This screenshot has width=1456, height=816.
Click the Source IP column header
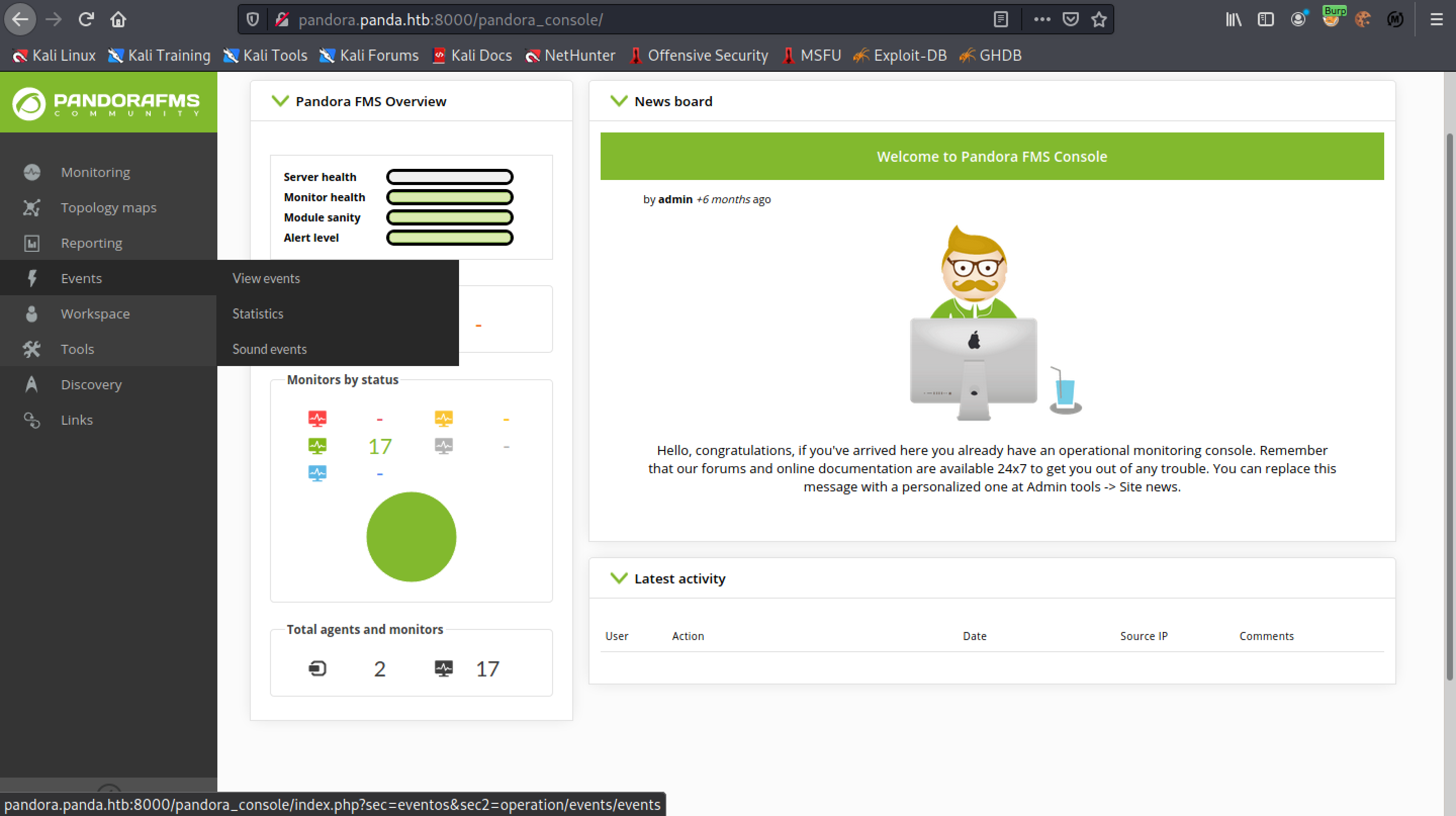coord(1144,636)
